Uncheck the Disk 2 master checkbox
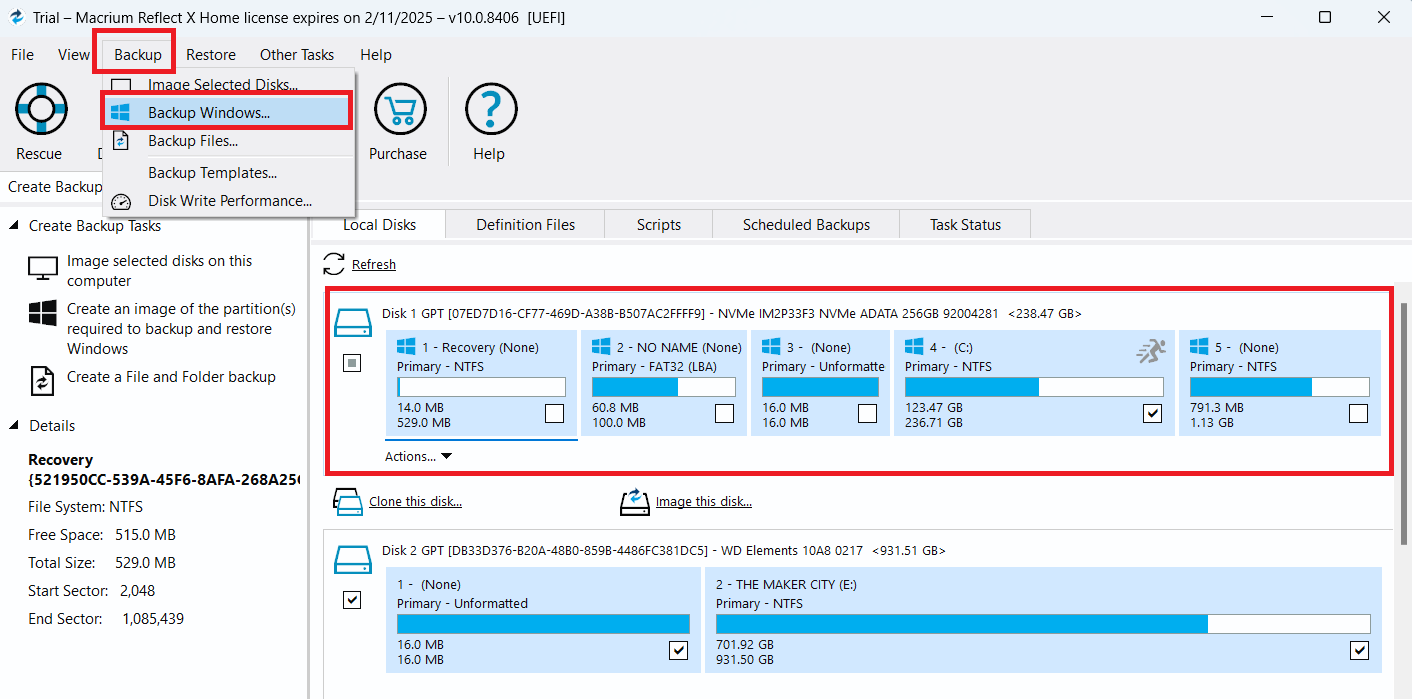 point(352,600)
